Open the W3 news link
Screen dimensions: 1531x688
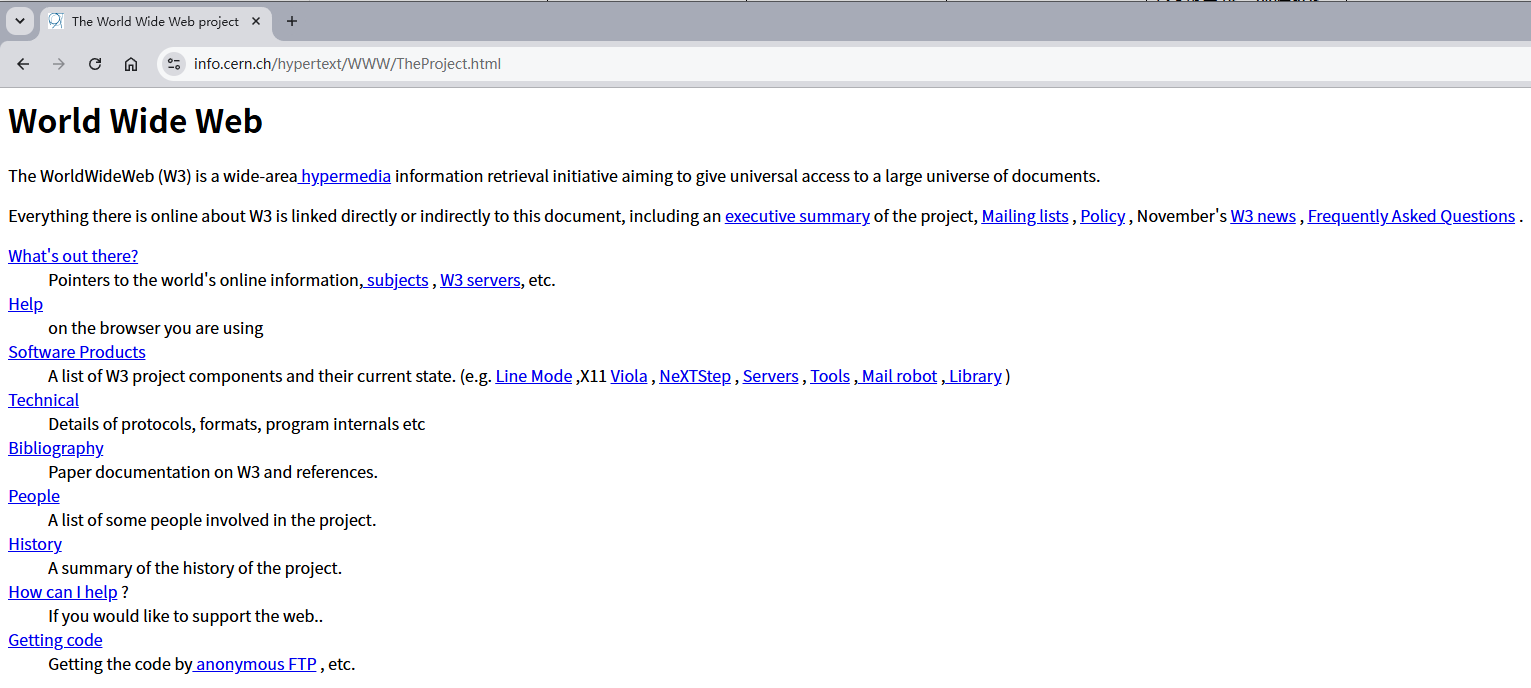tap(1263, 216)
